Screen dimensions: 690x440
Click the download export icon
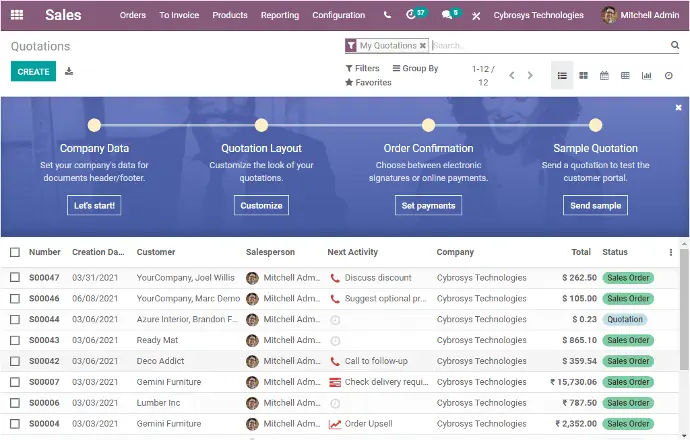(69, 71)
